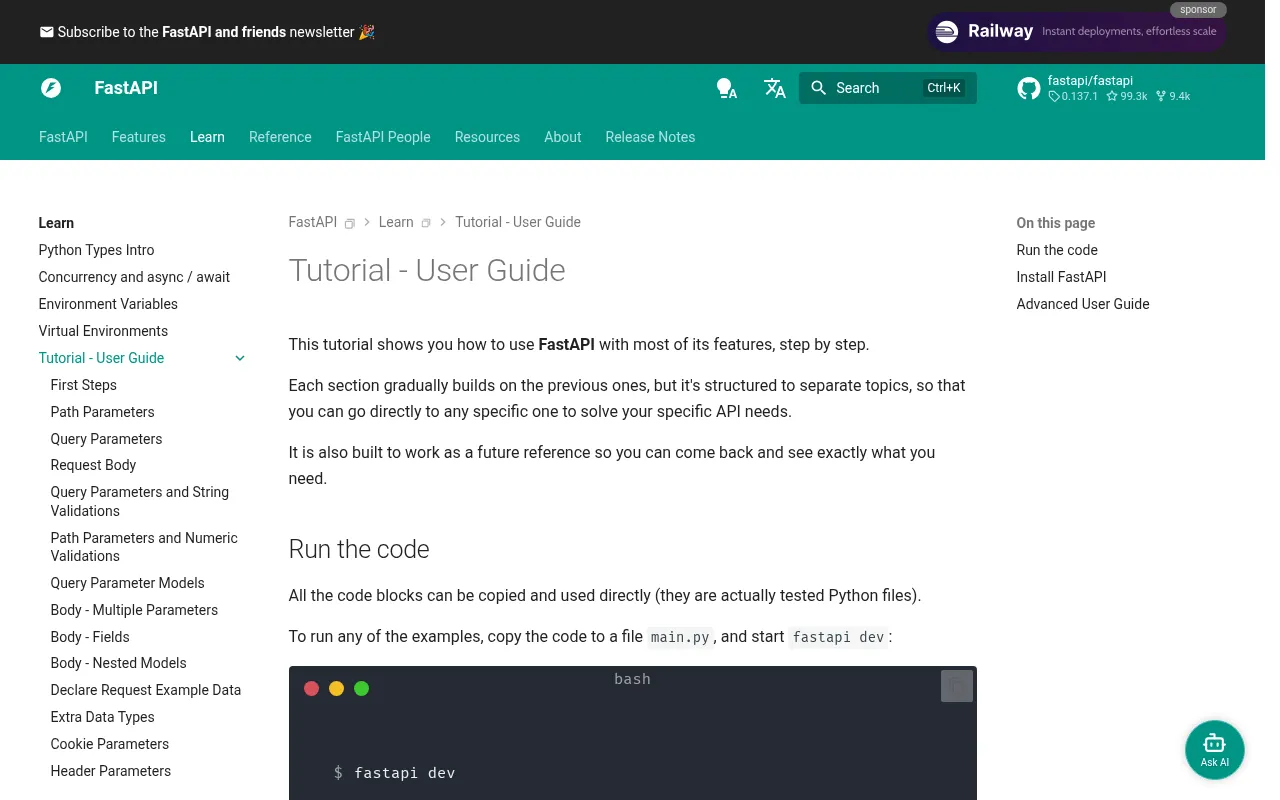Jump to Advanced User Guide section

(1083, 304)
